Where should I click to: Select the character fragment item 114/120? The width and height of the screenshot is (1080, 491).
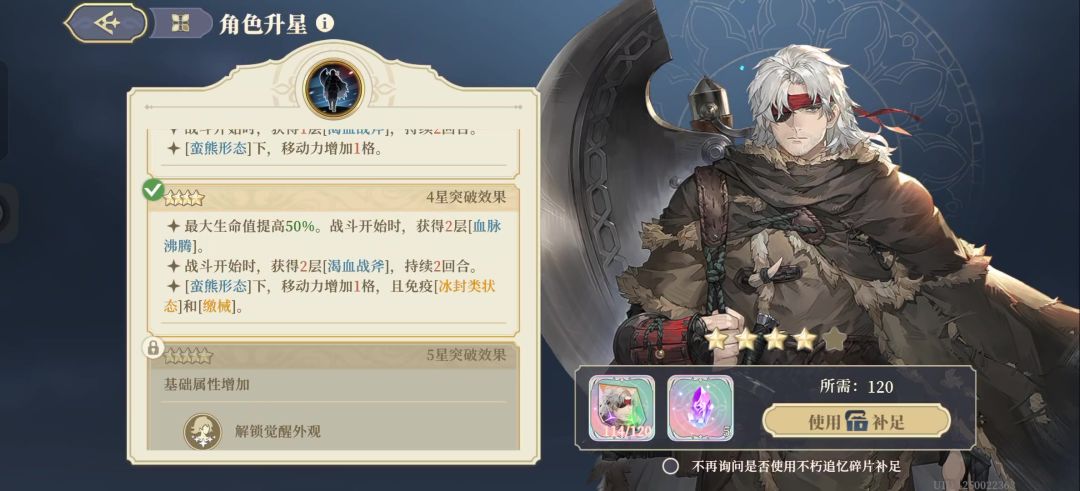(622, 408)
